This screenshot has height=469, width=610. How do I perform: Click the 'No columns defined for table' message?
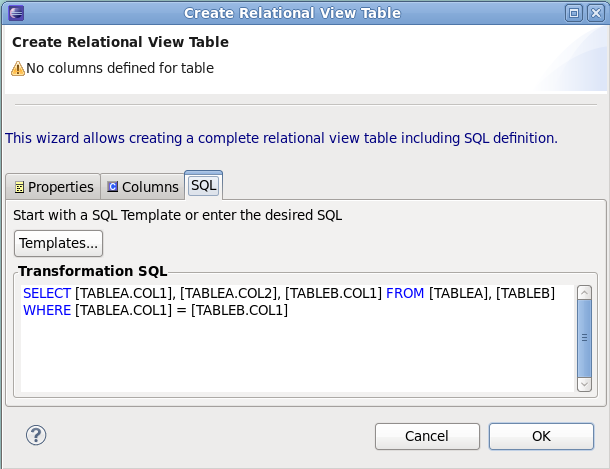pyautogui.click(x=120, y=68)
